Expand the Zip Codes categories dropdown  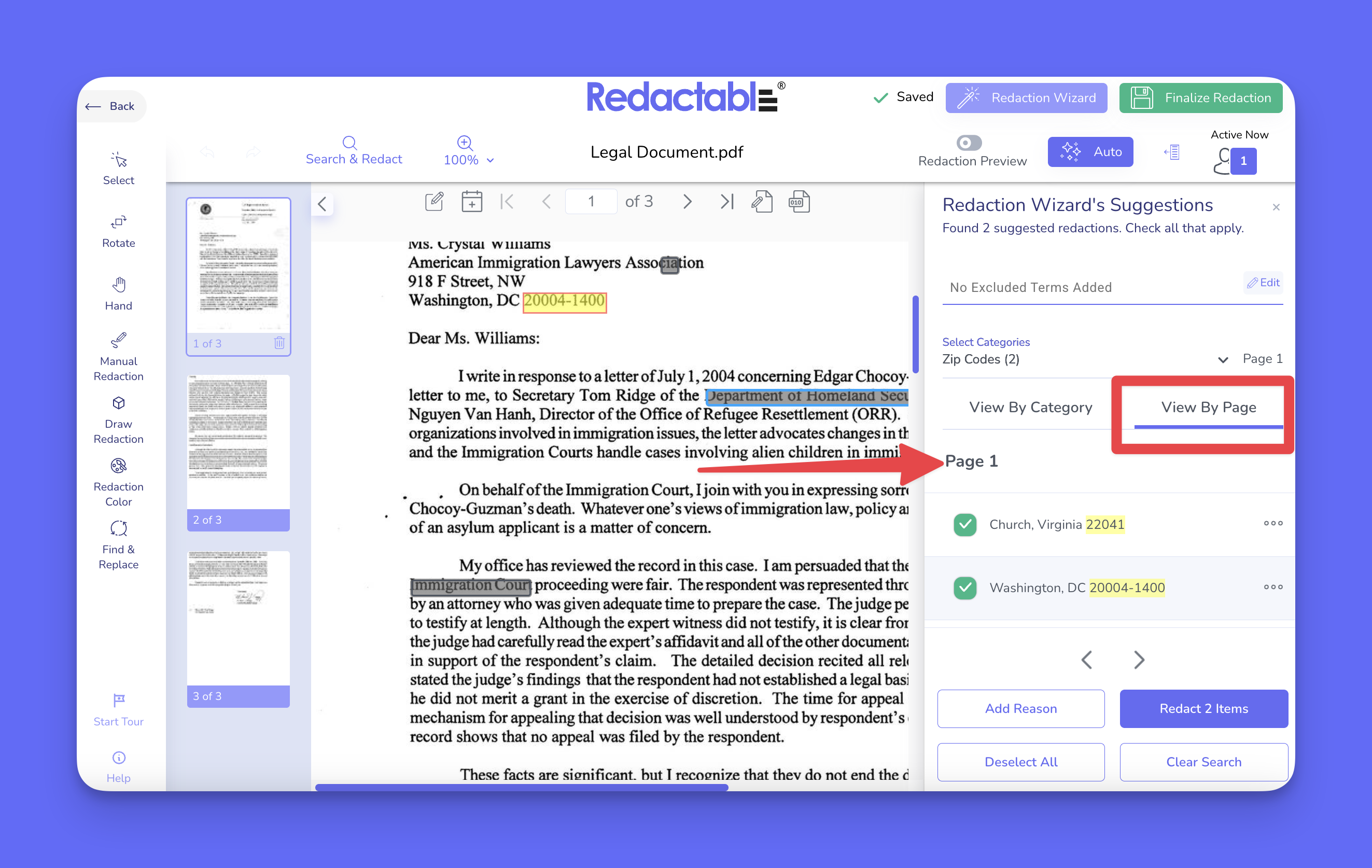tap(1222, 360)
